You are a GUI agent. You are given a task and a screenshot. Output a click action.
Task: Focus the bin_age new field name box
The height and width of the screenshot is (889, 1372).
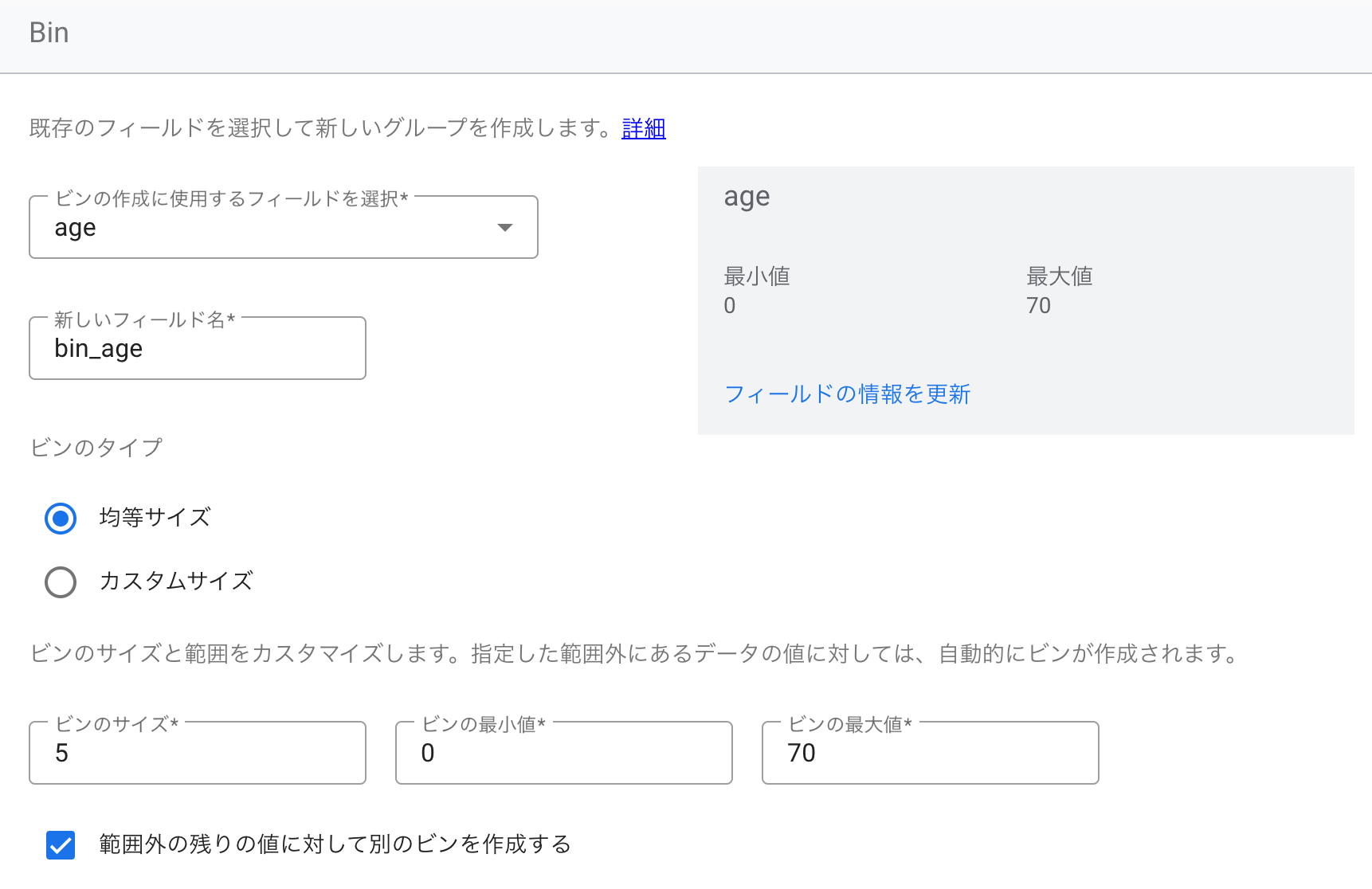click(197, 349)
